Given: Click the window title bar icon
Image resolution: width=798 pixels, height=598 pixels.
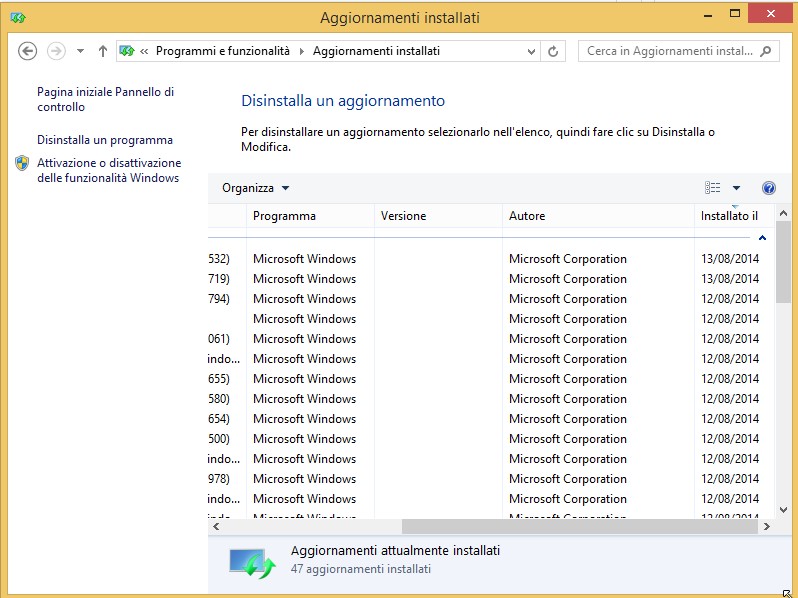Looking at the screenshot, I should pos(18,17).
